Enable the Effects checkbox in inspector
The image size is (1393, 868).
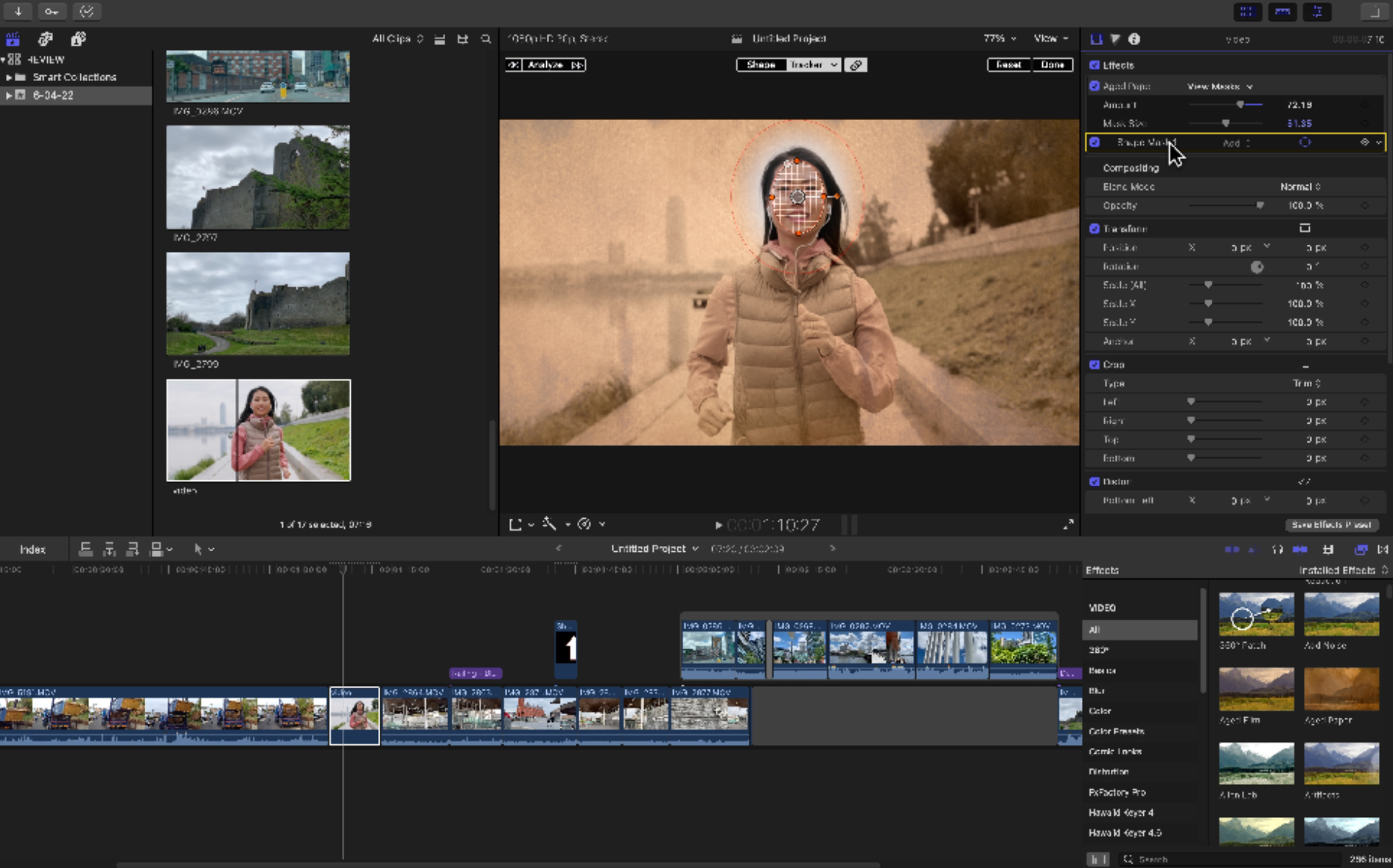point(1094,66)
